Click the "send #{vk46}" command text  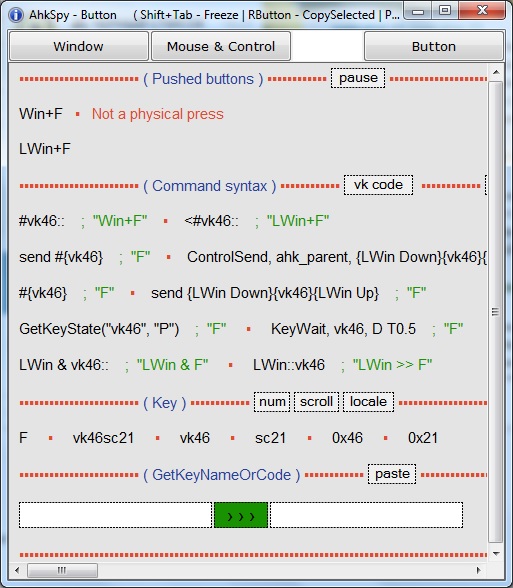[x=61, y=257]
